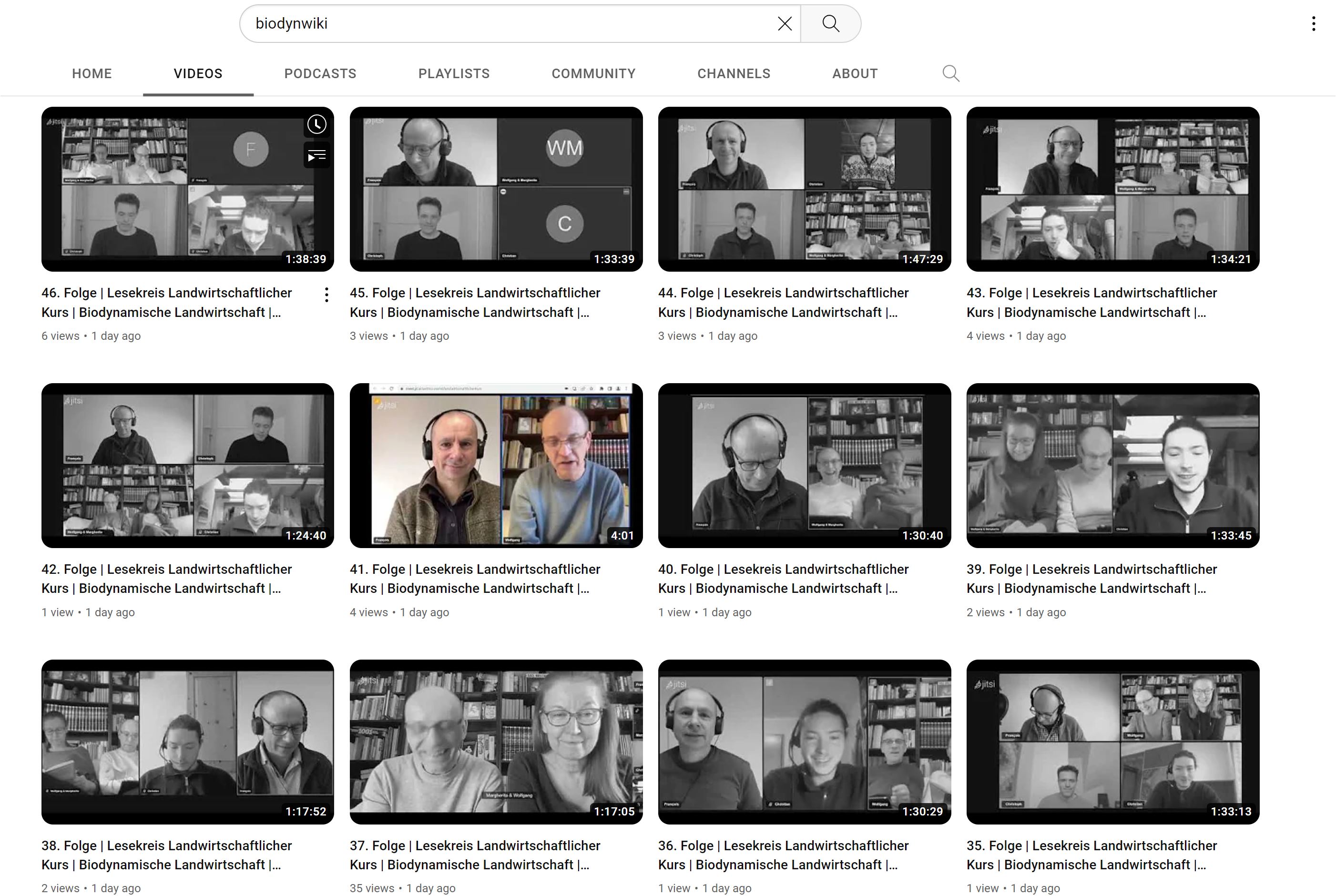This screenshot has height=896, width=1336.
Task: Add video 46 to the queue
Action: tap(316, 155)
